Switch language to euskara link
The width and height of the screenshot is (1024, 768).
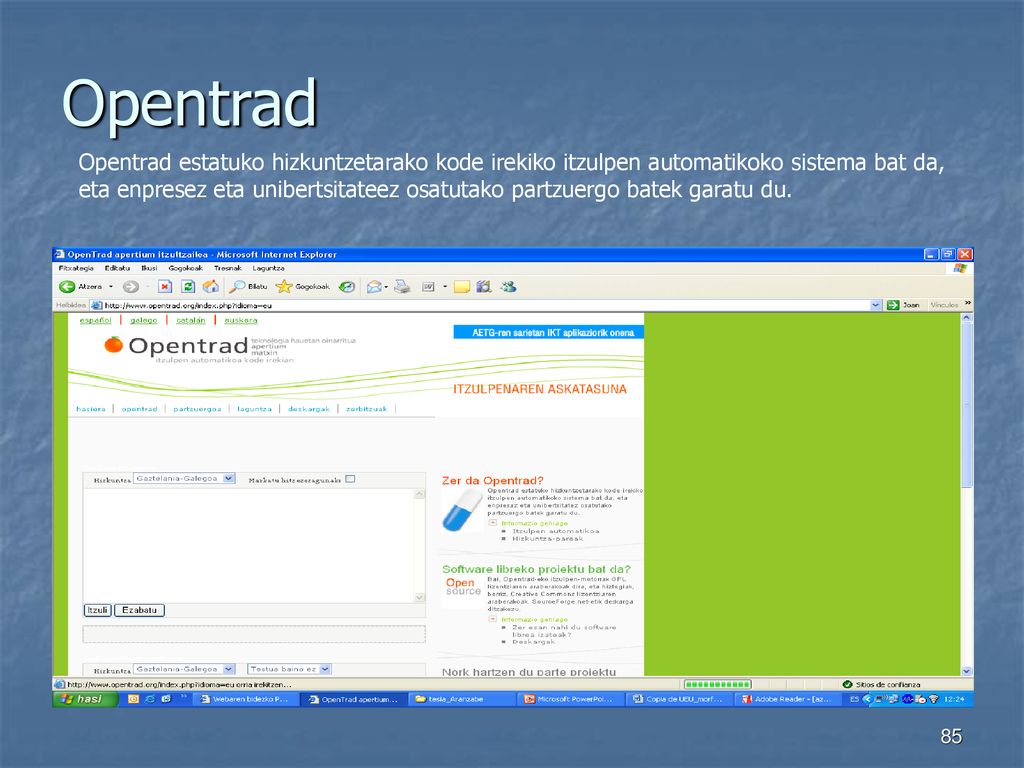pos(240,320)
